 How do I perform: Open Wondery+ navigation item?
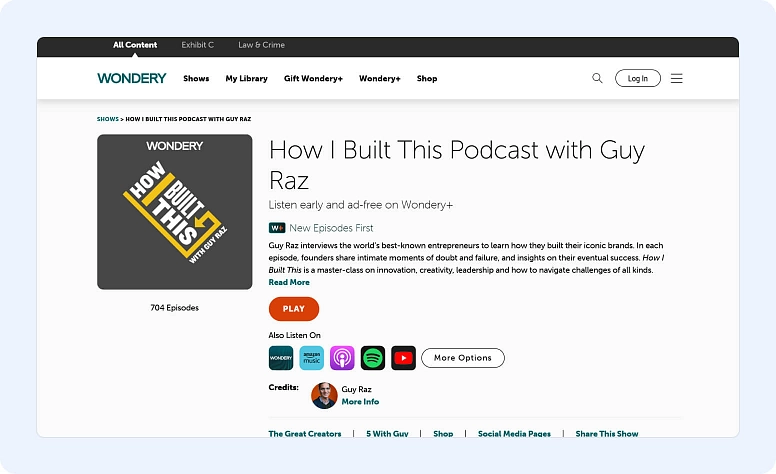pyautogui.click(x=380, y=78)
